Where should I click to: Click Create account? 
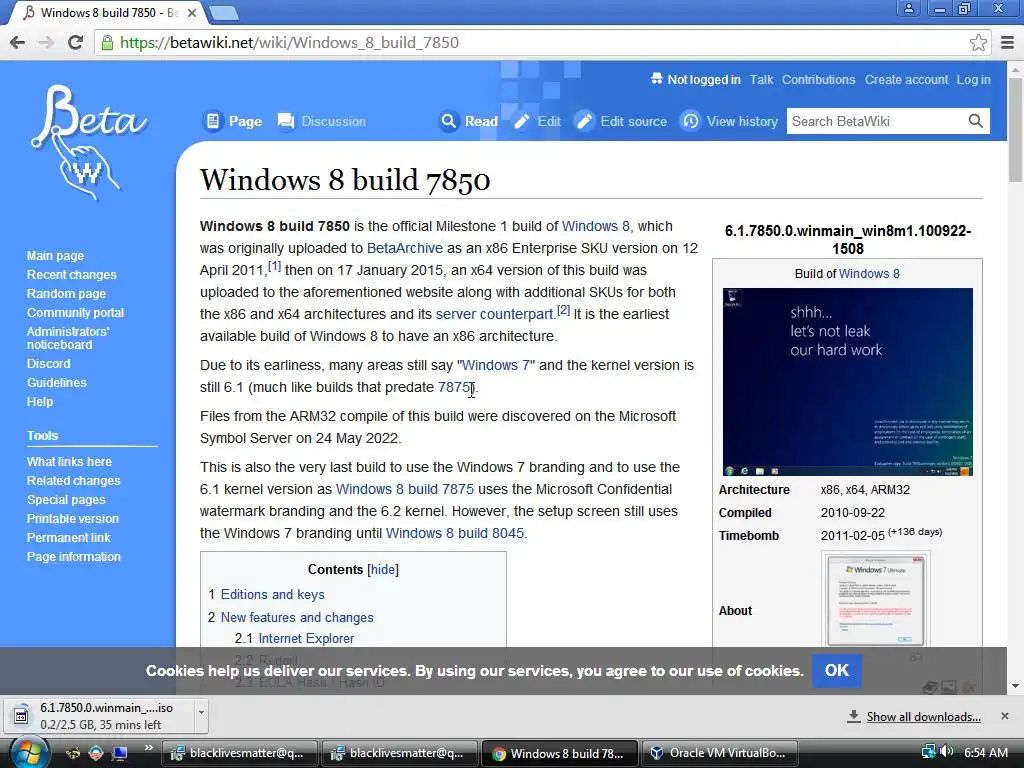[x=906, y=80]
